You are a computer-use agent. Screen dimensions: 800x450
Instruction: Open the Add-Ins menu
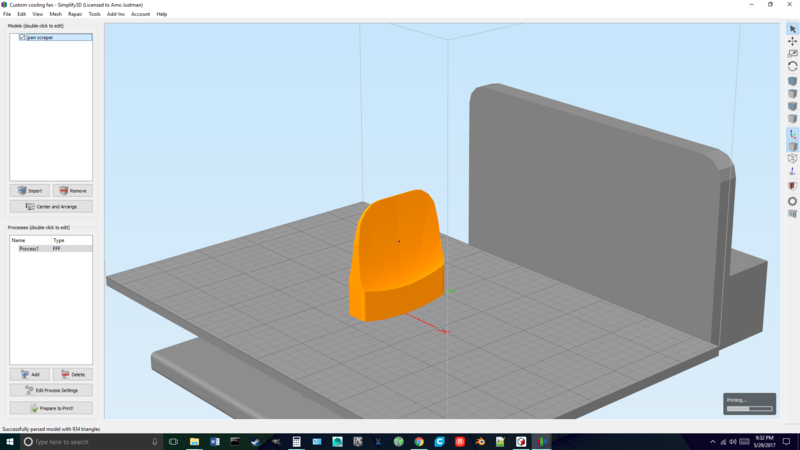click(116, 14)
